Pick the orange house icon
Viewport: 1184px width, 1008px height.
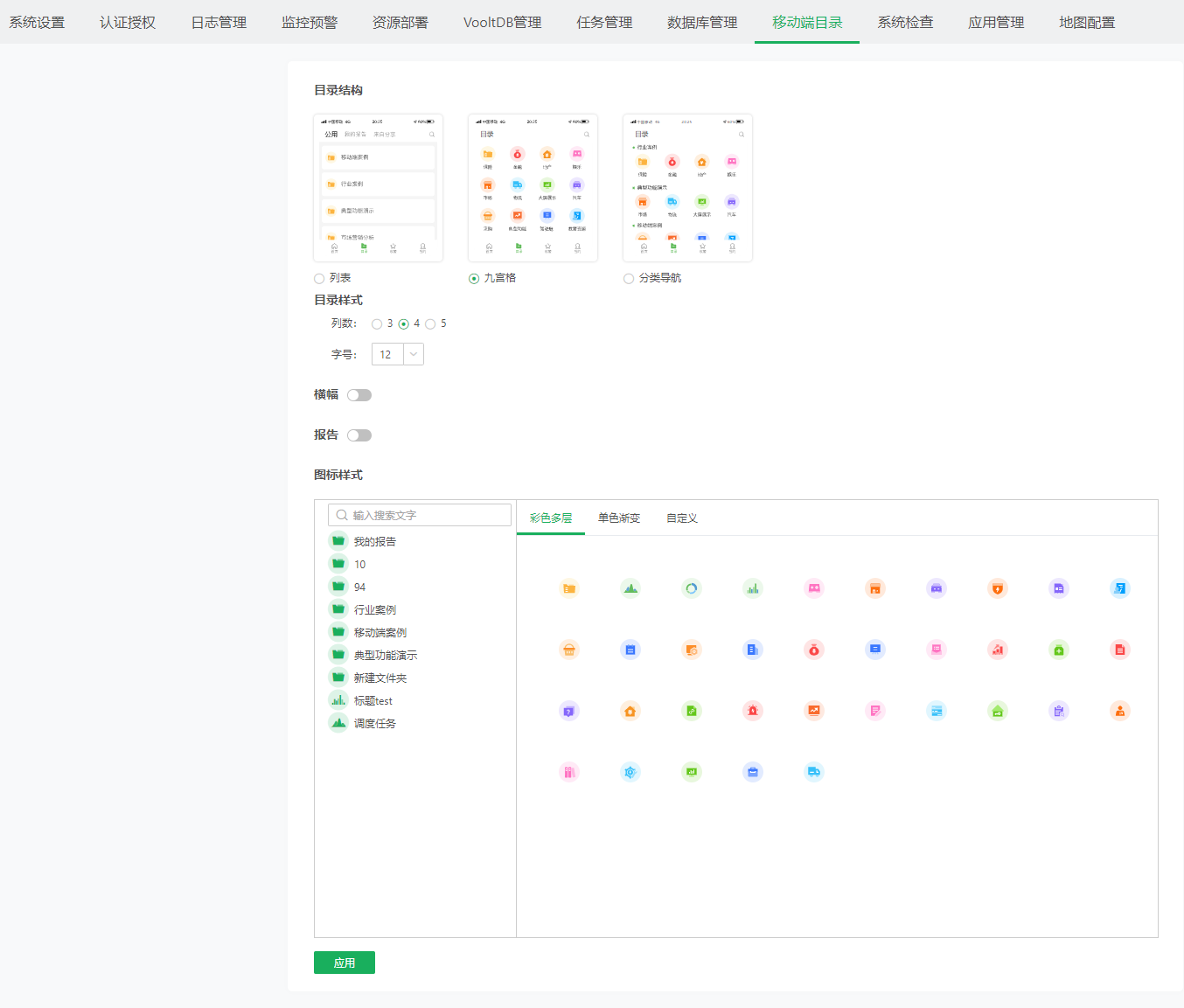pyautogui.click(x=630, y=711)
